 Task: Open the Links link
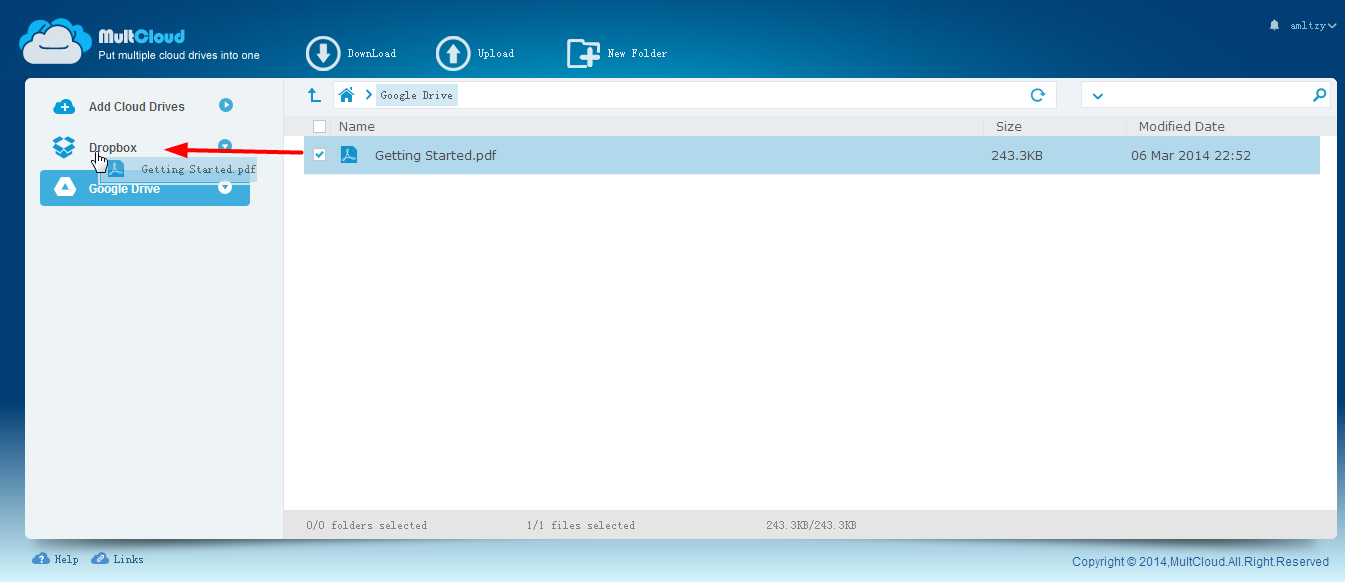(x=128, y=559)
